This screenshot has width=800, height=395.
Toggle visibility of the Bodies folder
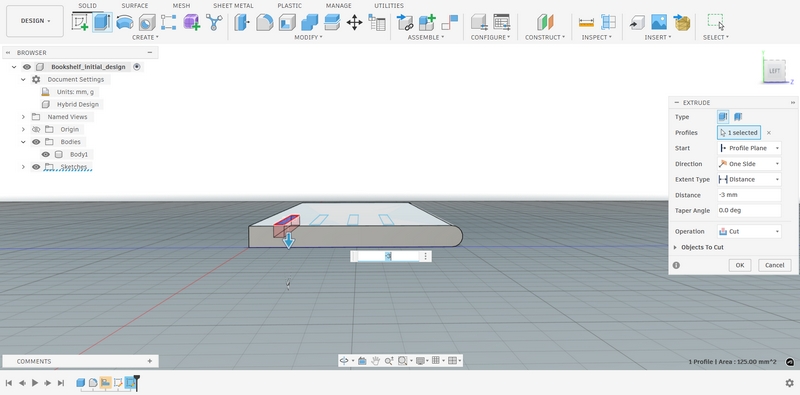click(x=36, y=142)
